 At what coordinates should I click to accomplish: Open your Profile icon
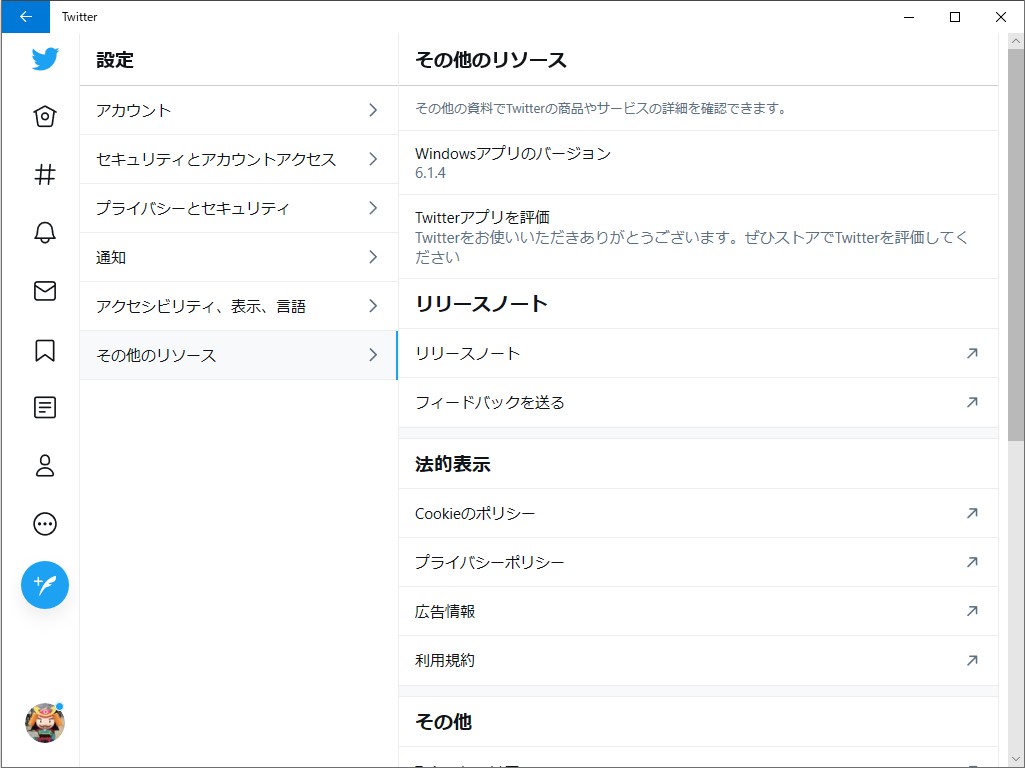tap(44, 465)
